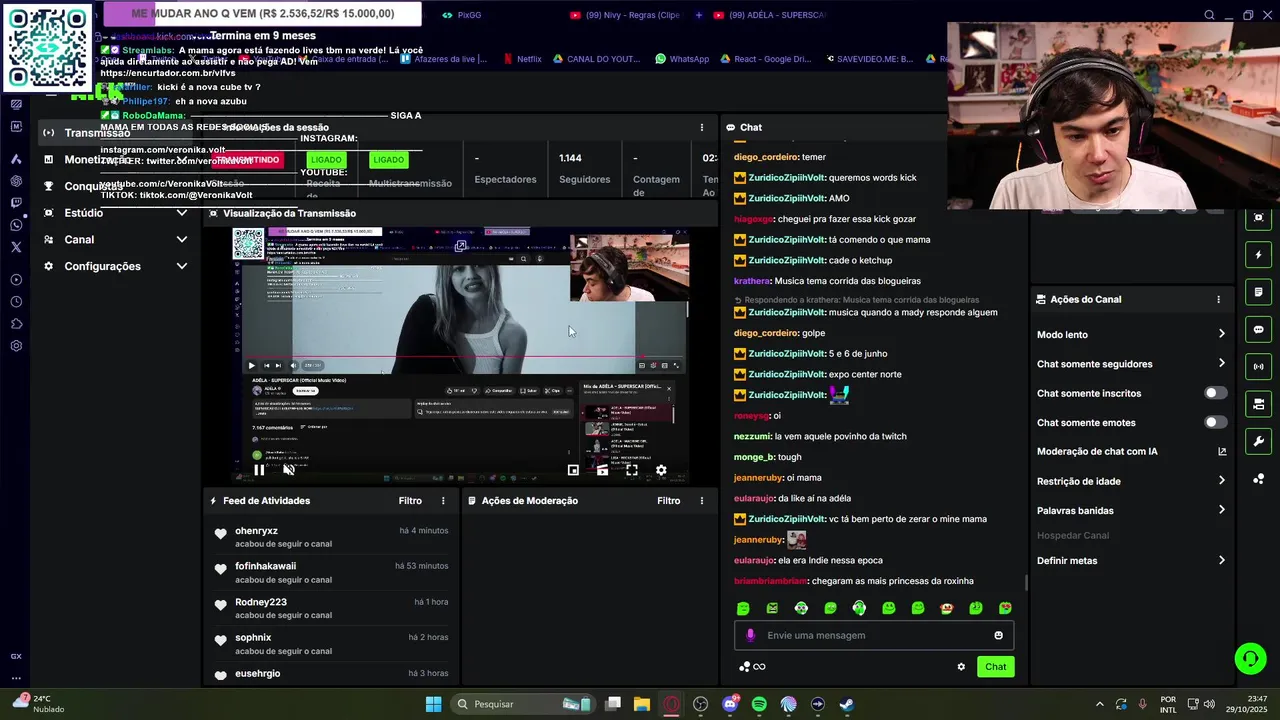Open Restrição de idade options arrow

[x=1221, y=481]
